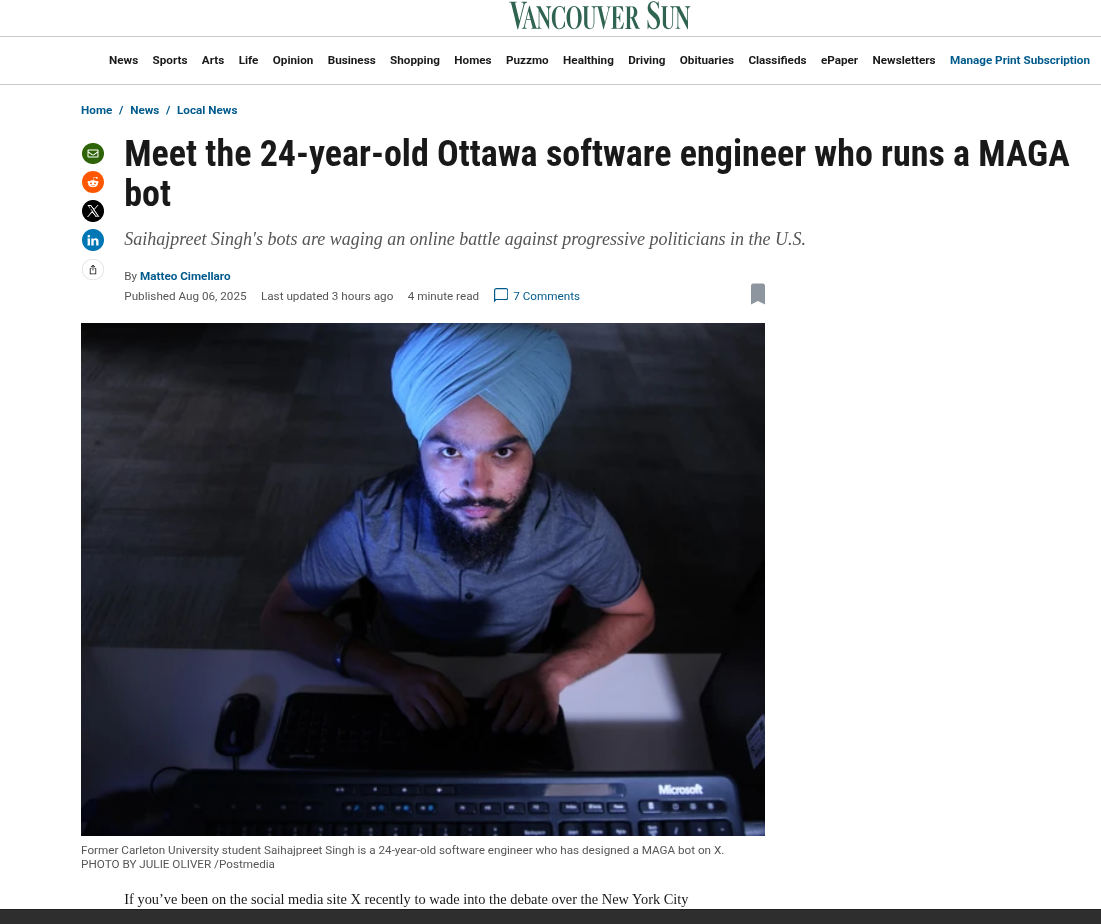Share article via email icon
1101x924 pixels.
click(x=93, y=153)
